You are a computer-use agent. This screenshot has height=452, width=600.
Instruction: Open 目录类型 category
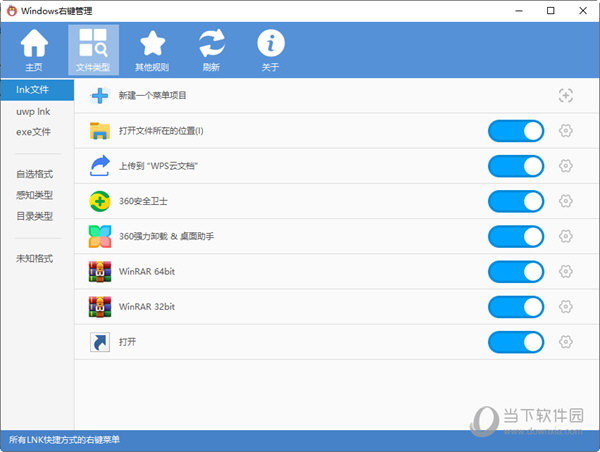pyautogui.click(x=34, y=216)
